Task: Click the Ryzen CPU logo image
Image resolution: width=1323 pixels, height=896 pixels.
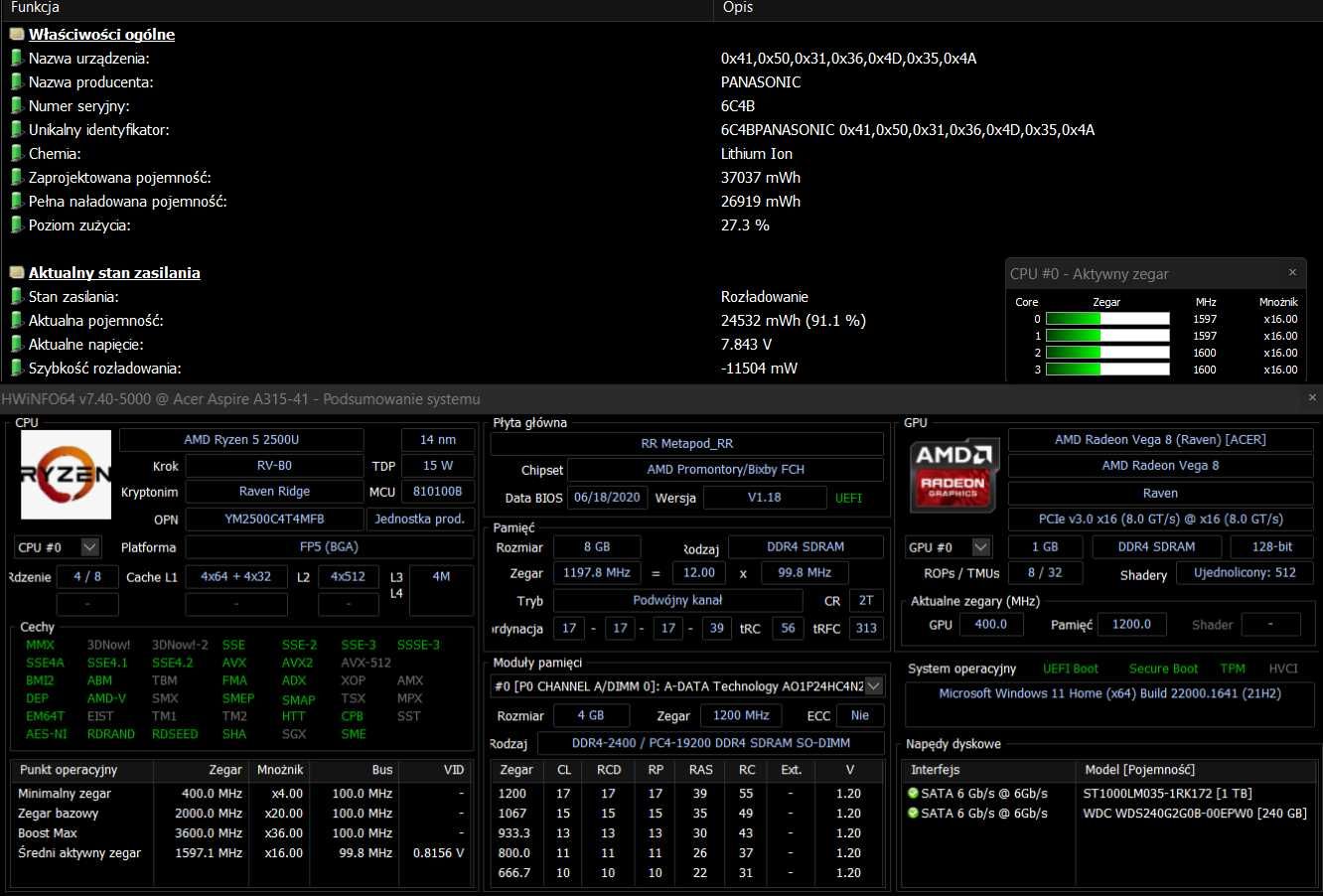Action: pyautogui.click(x=66, y=475)
